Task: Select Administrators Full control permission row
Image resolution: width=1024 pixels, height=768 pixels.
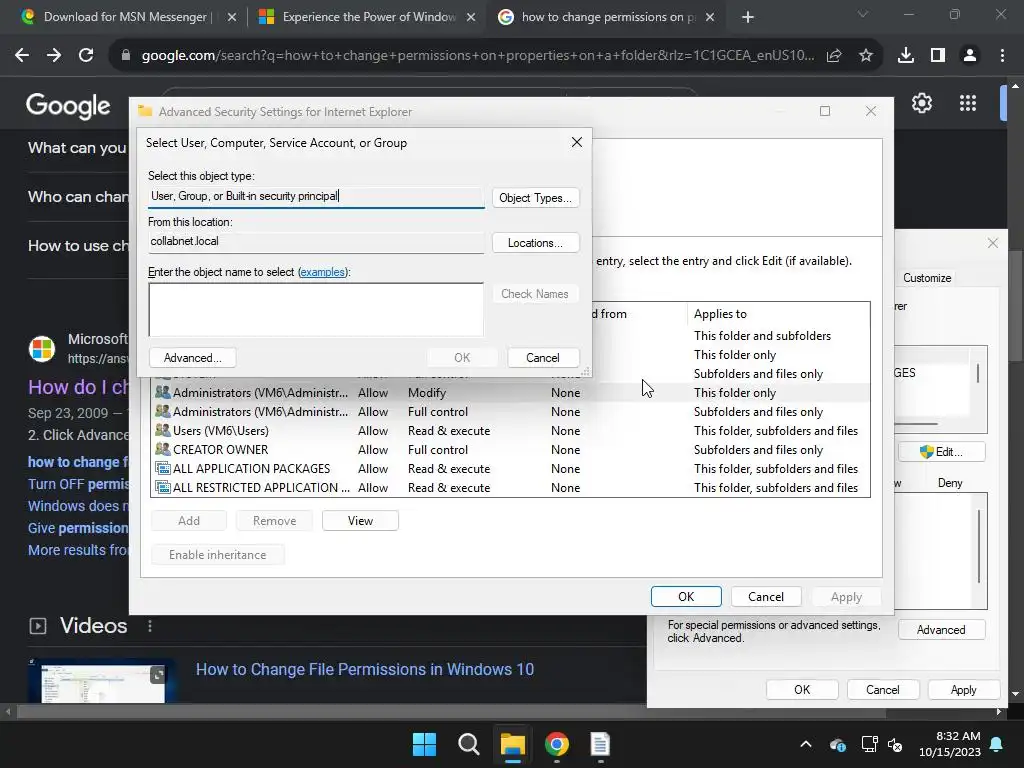Action: (510, 411)
